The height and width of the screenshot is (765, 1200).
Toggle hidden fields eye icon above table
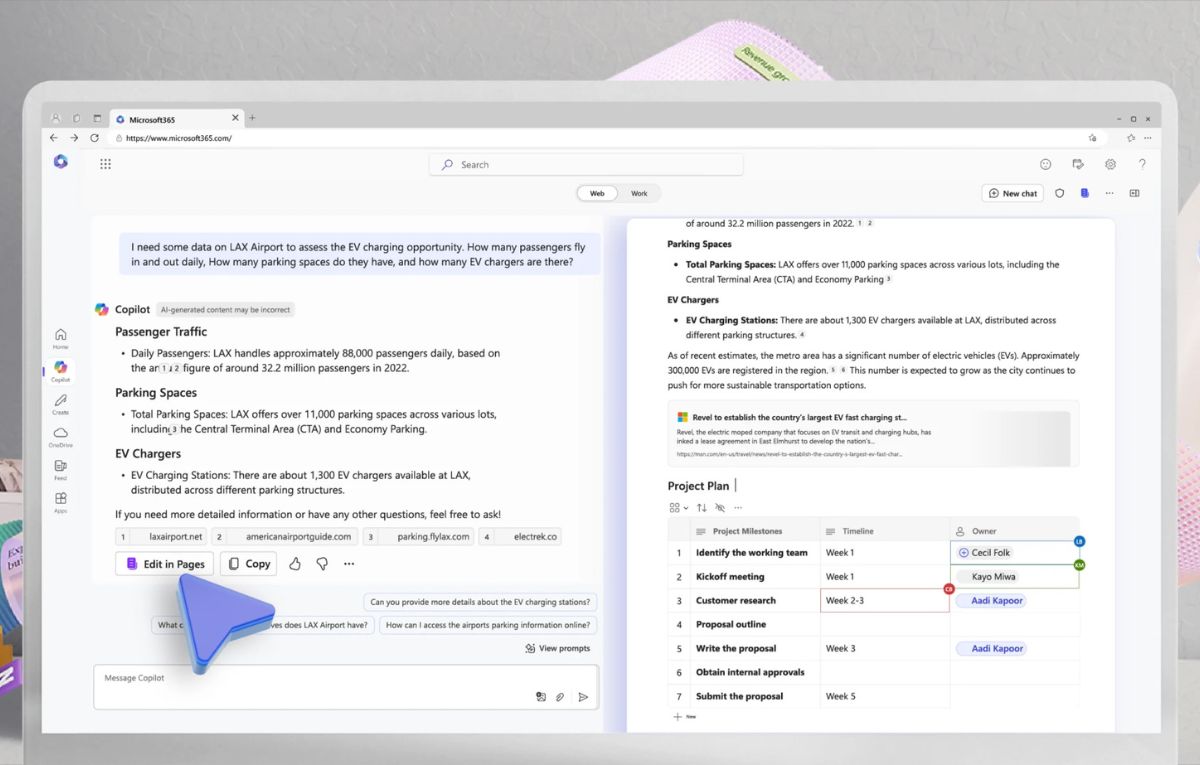[720, 508]
